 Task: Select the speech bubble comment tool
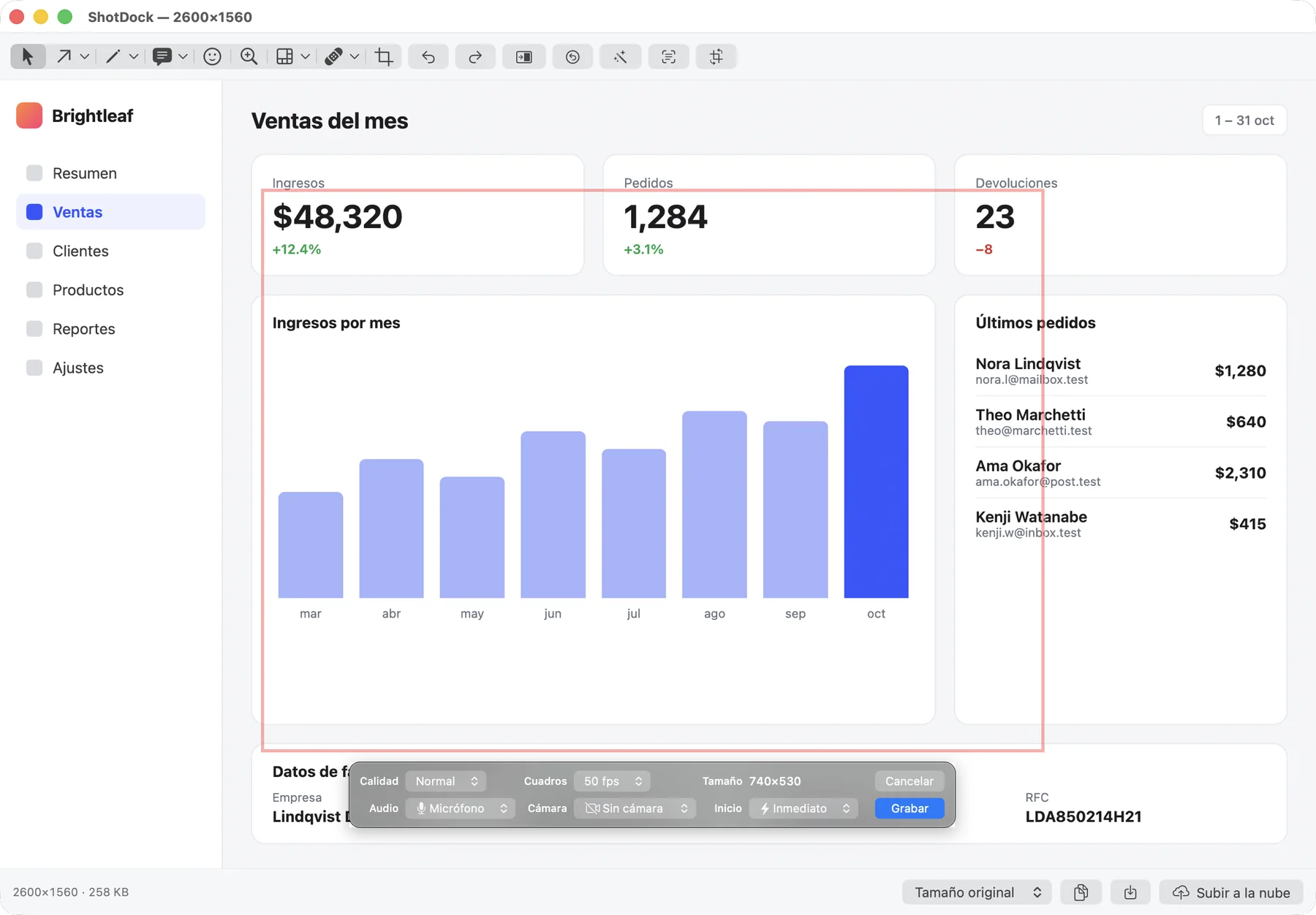[x=162, y=56]
